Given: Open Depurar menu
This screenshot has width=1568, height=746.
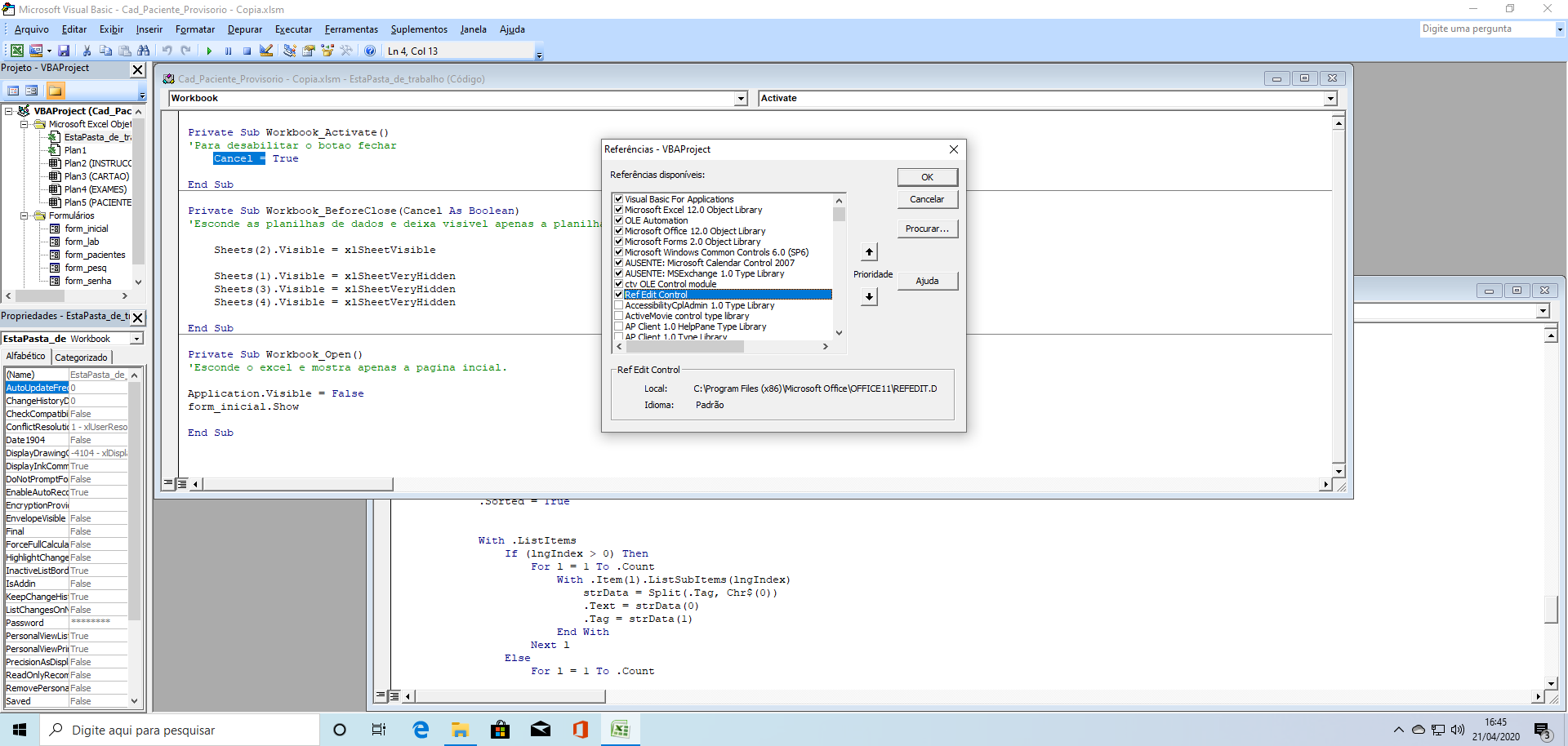Looking at the screenshot, I should pos(245,29).
